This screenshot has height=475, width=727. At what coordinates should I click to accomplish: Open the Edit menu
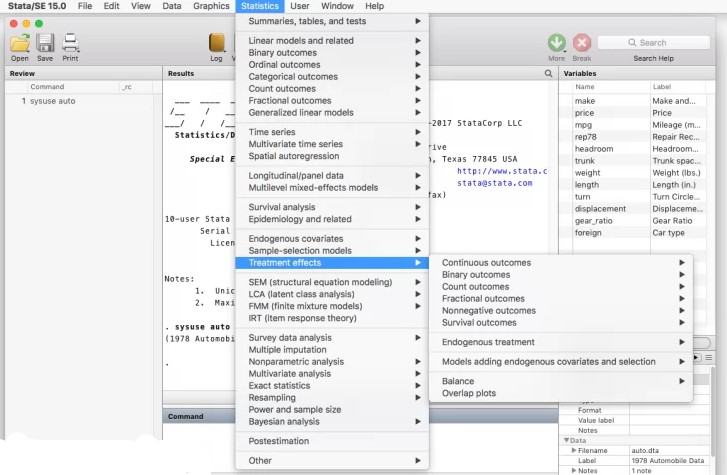[111, 6]
